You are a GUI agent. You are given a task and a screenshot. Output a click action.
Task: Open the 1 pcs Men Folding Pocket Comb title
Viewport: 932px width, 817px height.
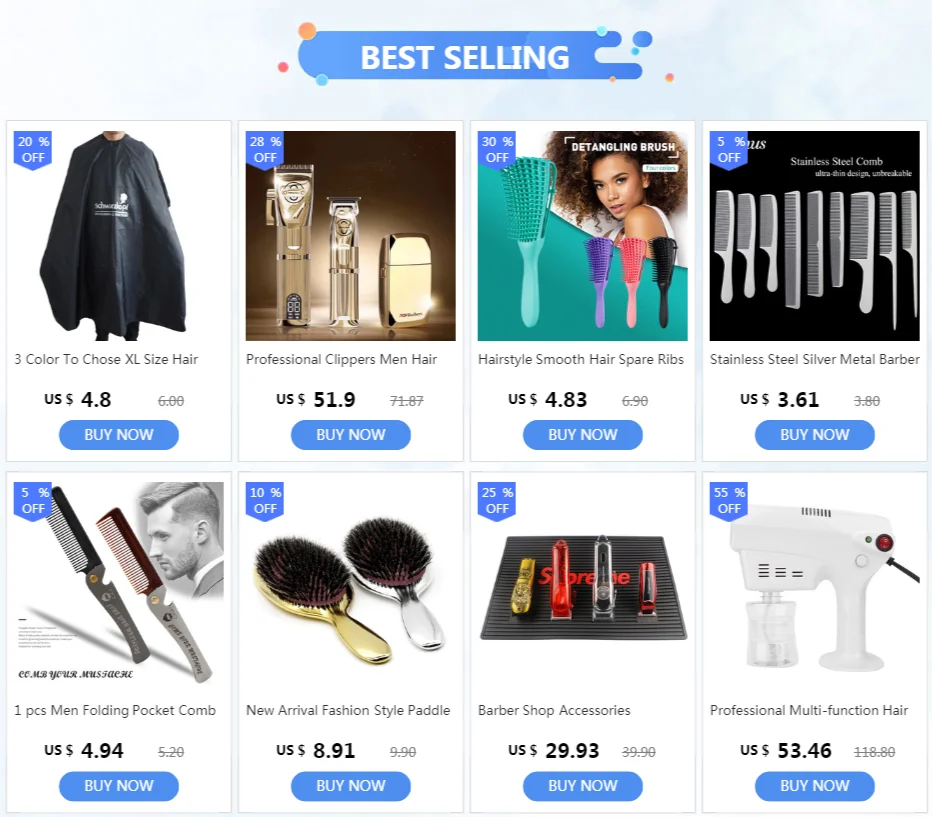115,711
